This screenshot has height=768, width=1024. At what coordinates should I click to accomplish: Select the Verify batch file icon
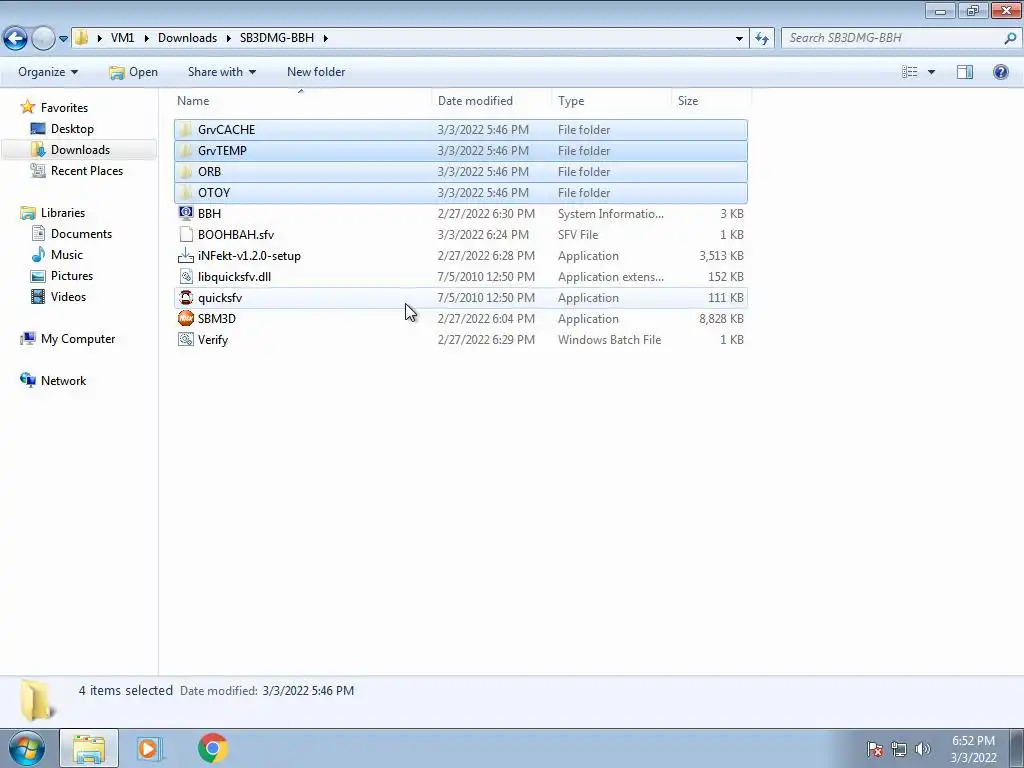tap(186, 339)
